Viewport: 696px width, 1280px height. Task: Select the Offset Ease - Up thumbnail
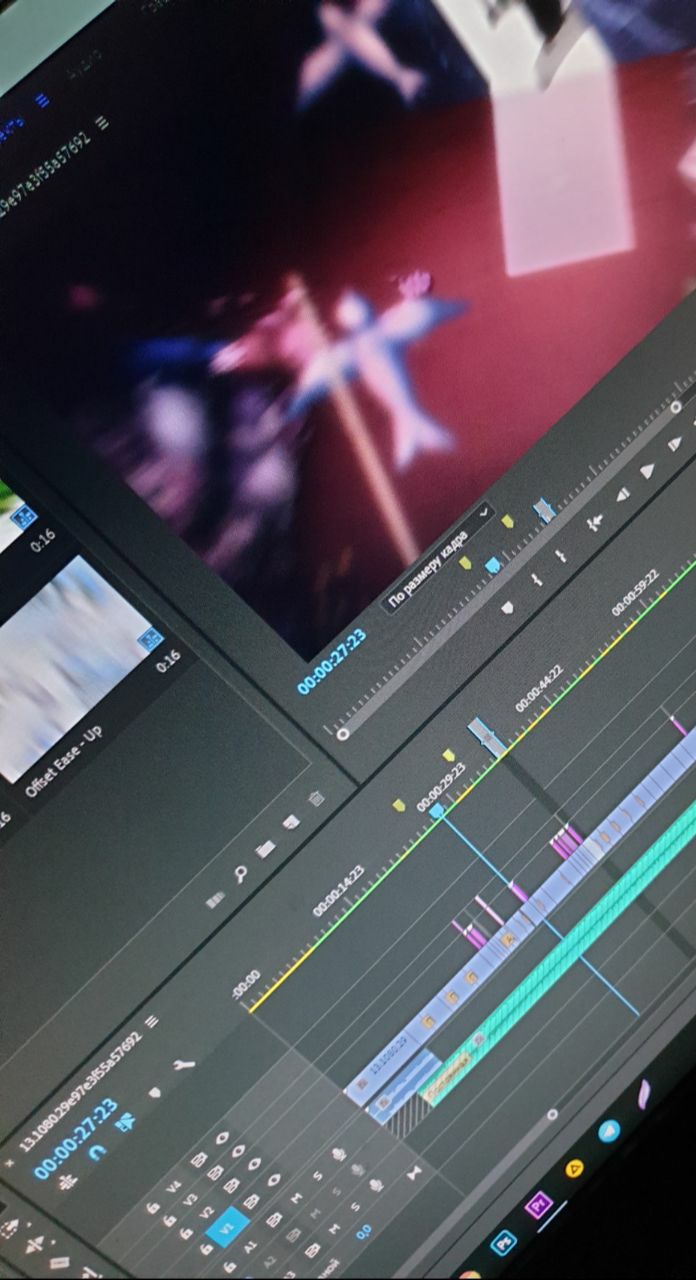pyautogui.click(x=75, y=670)
